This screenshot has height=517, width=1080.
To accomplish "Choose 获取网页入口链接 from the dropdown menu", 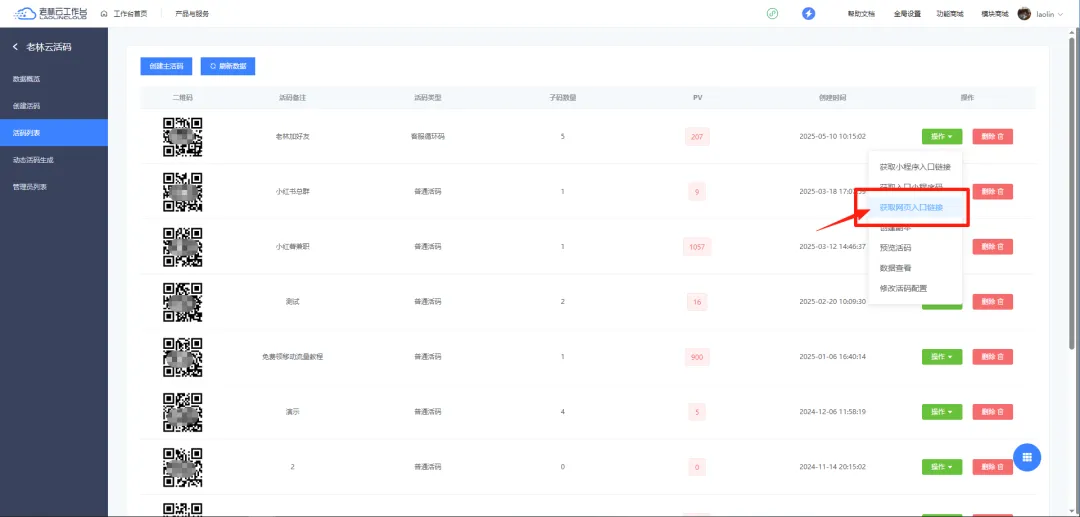I will point(915,207).
